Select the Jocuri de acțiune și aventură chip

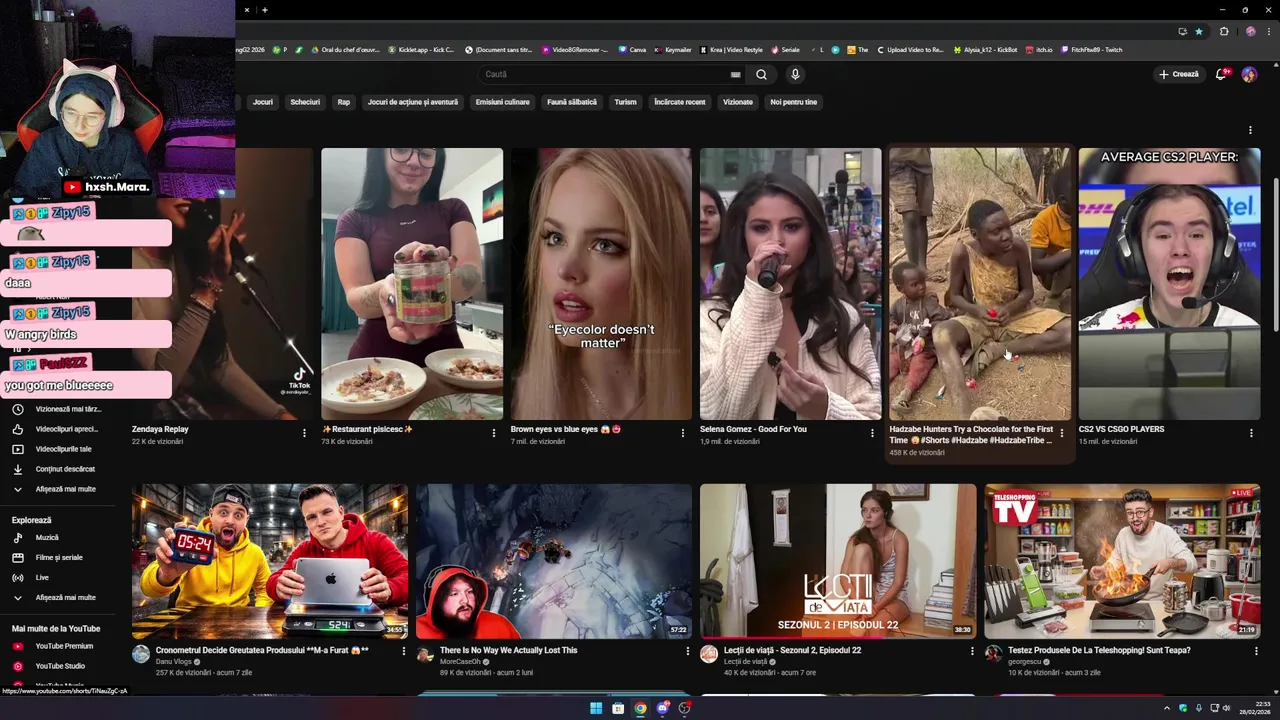click(413, 102)
